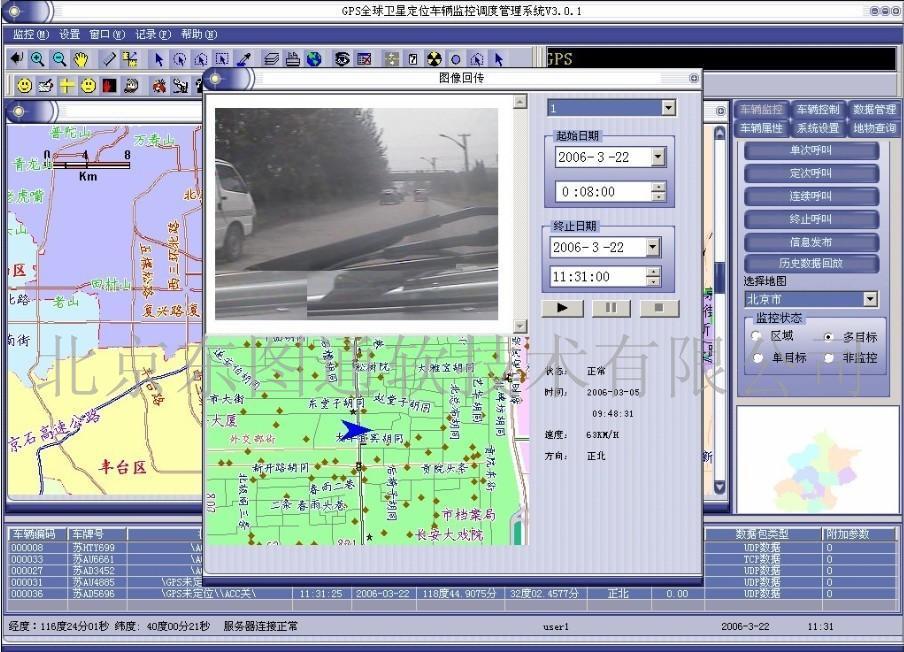The image size is (904, 652).
Task: Open the start date 2006-3-22 dropdown
Action: [x=658, y=156]
